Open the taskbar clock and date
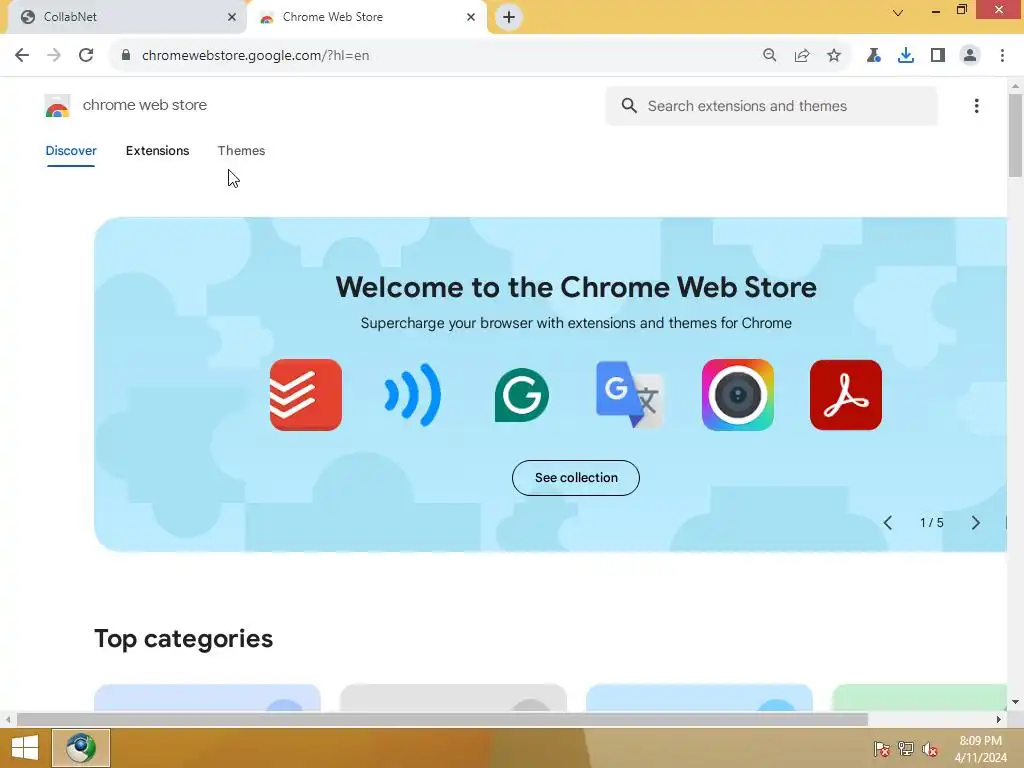Screen dimensions: 1024x768 [x=980, y=749]
